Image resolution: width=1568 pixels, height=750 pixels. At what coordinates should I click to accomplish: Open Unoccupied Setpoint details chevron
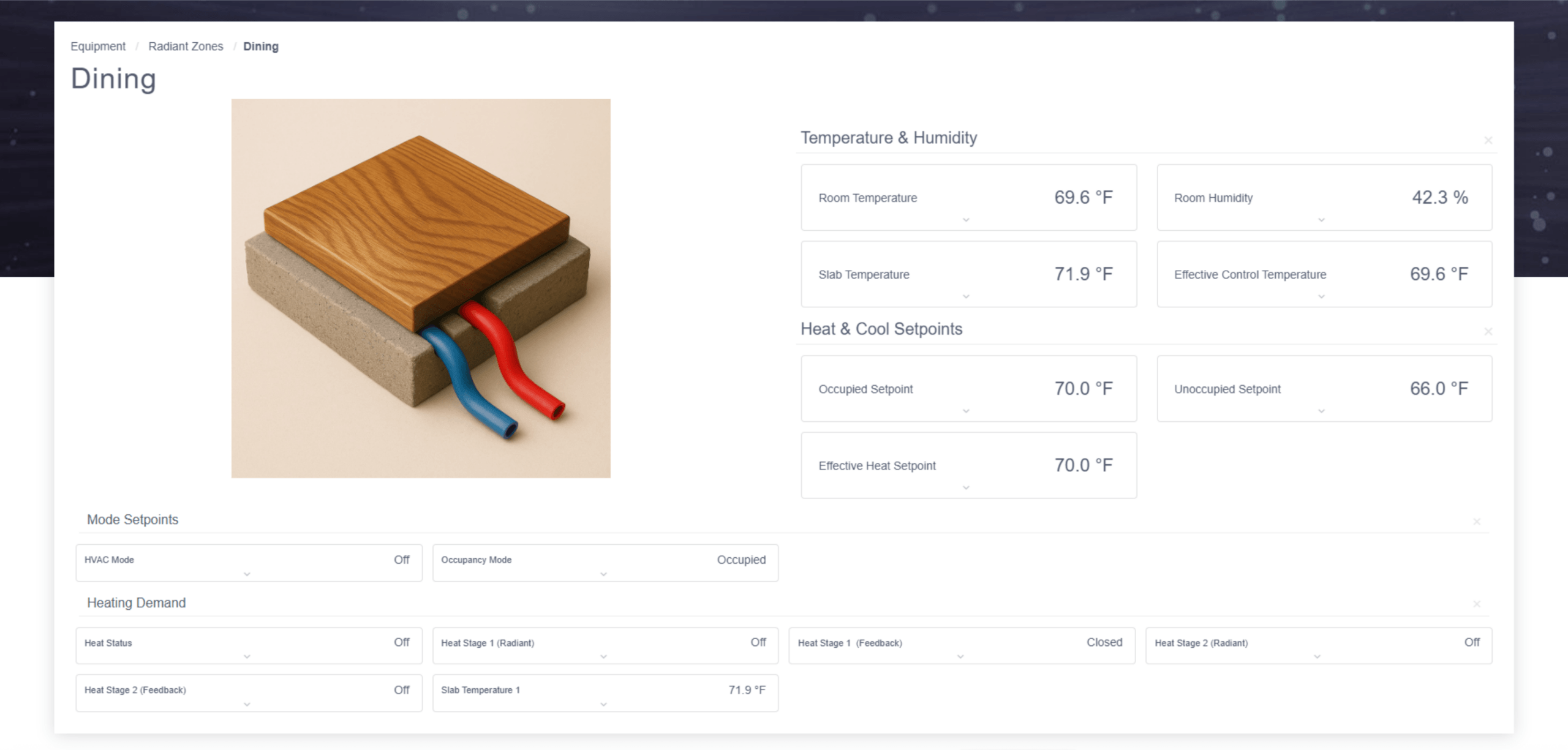pos(1321,411)
